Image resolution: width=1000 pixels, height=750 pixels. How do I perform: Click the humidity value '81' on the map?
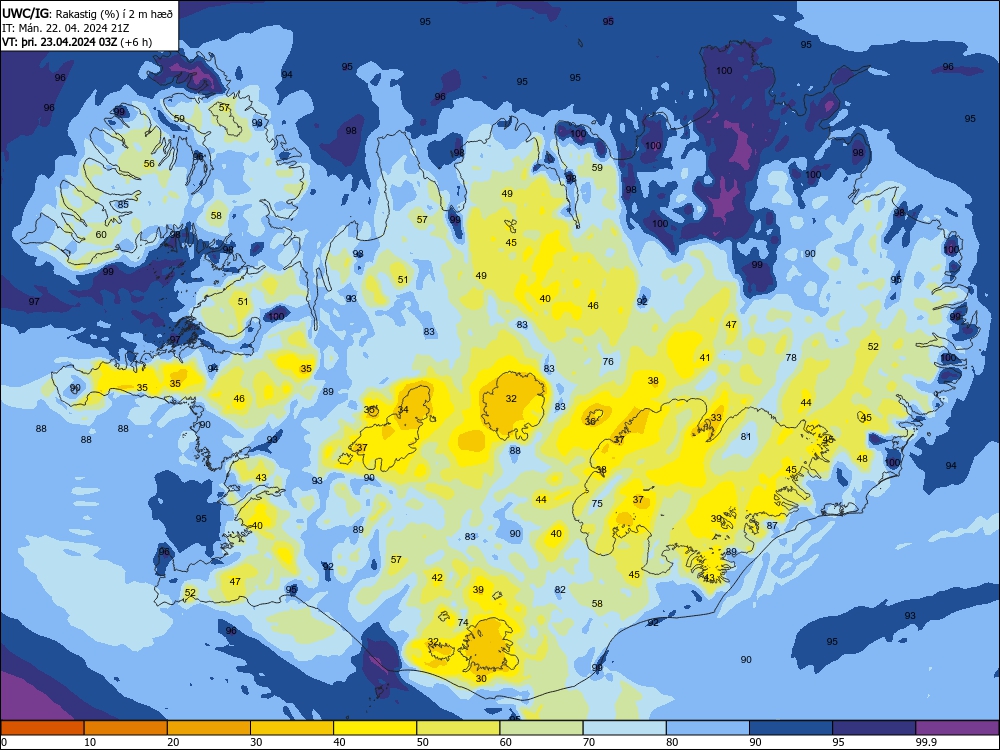(746, 437)
